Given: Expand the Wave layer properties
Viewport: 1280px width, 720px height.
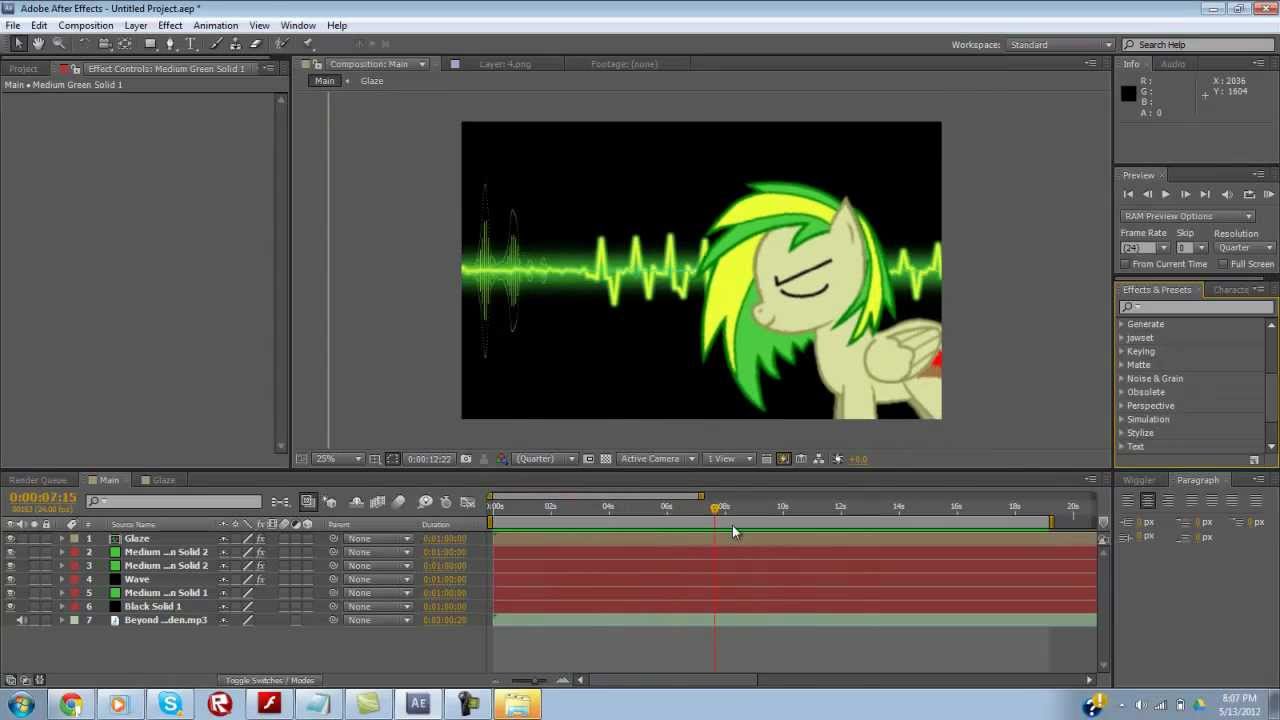Looking at the screenshot, I should (x=61, y=580).
